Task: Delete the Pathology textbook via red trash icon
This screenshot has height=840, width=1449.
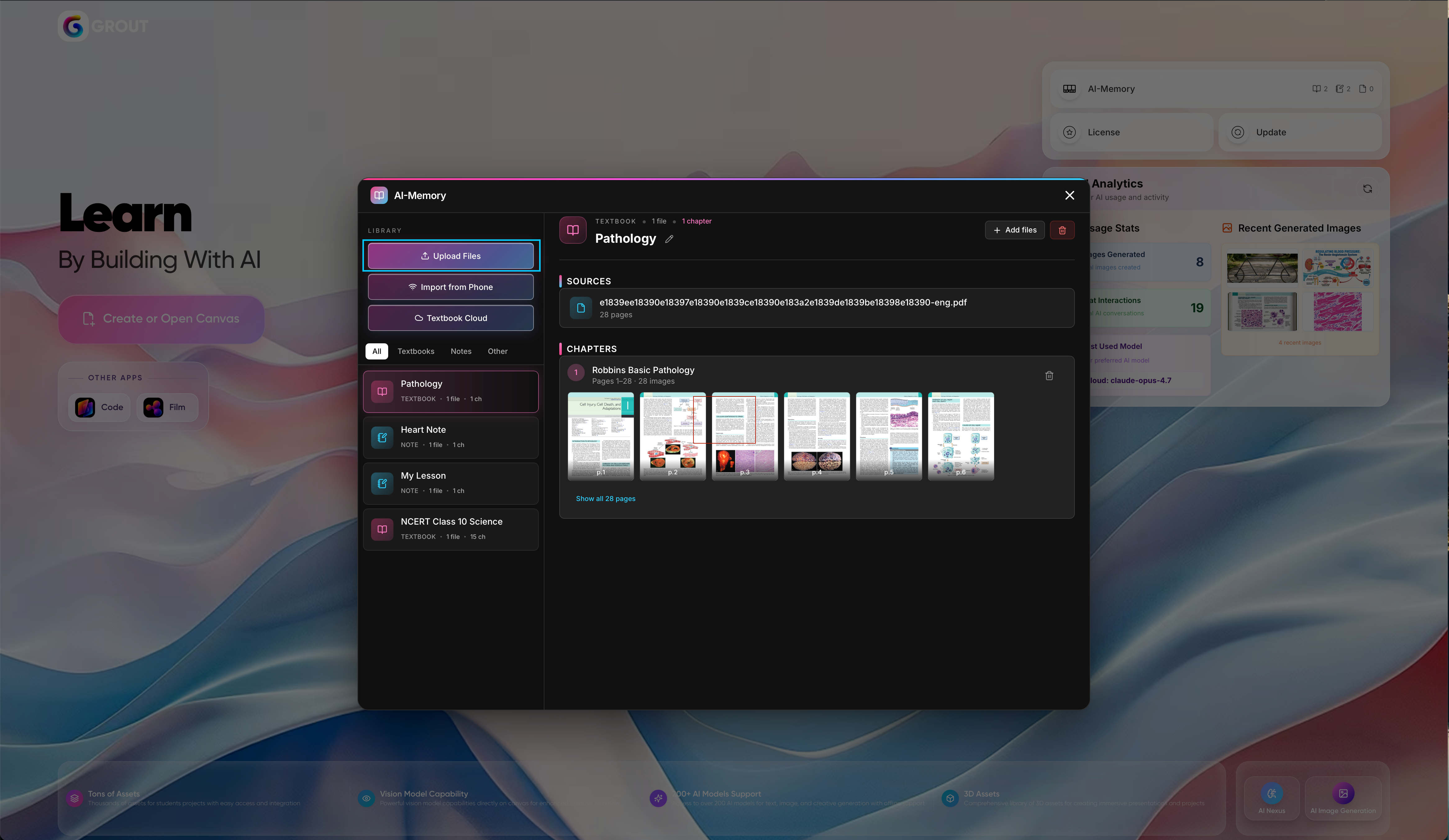Action: pos(1062,230)
